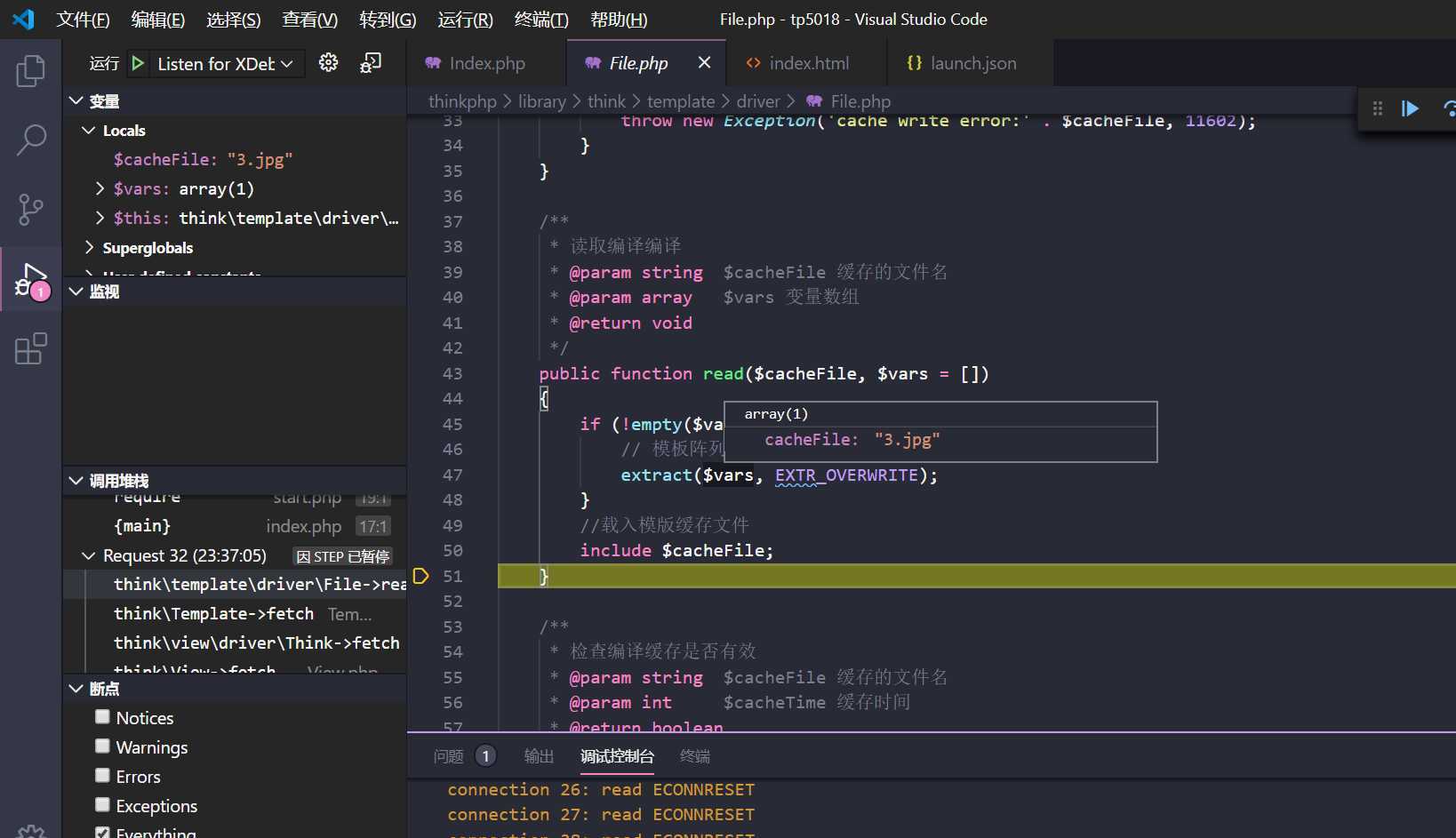Open the 编辑(E) menu

pos(158,19)
